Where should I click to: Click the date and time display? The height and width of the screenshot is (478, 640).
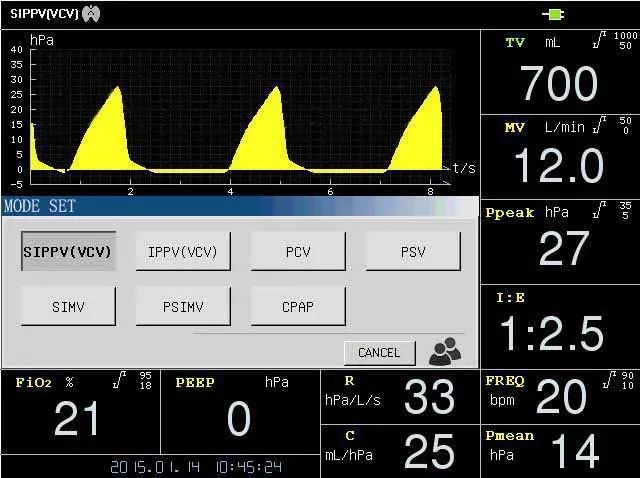(x=195, y=467)
